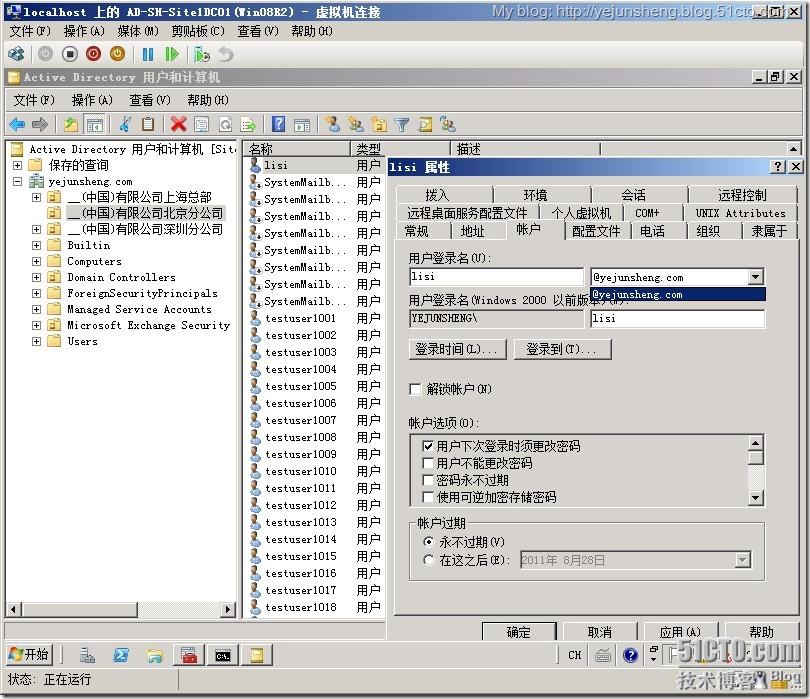Open the account expiry date dropdown
This screenshot has height=699, width=810.
pyautogui.click(x=743, y=560)
